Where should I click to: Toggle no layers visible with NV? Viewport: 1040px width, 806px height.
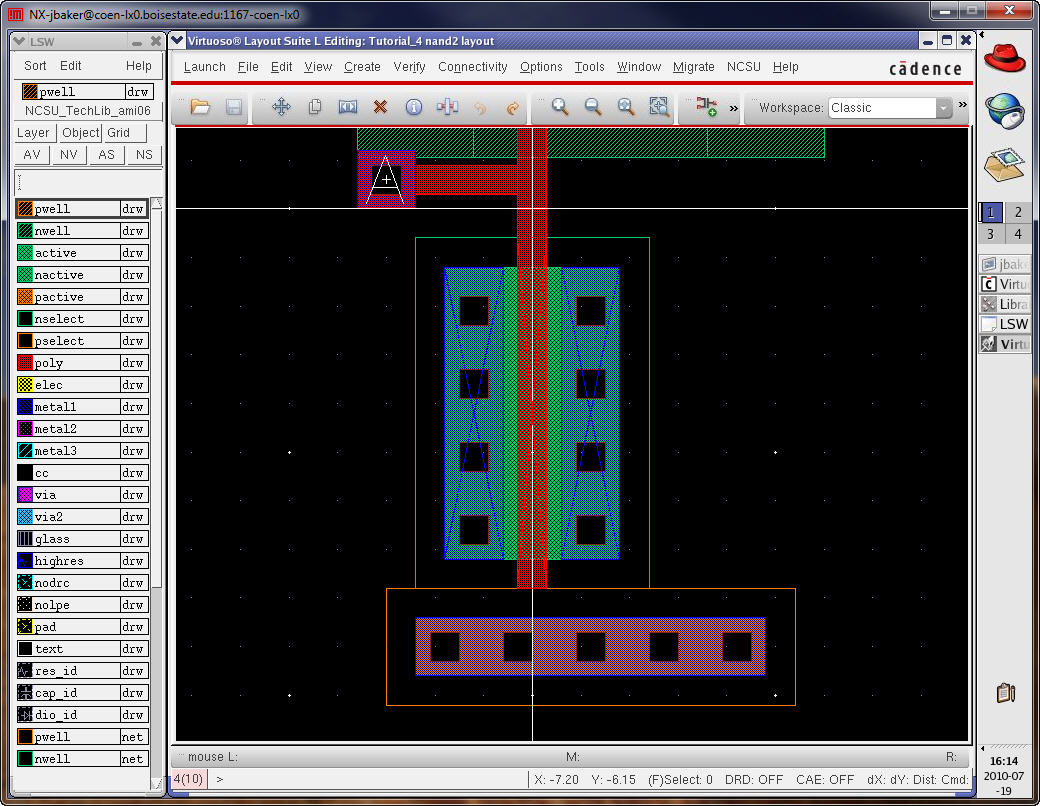(x=69, y=155)
